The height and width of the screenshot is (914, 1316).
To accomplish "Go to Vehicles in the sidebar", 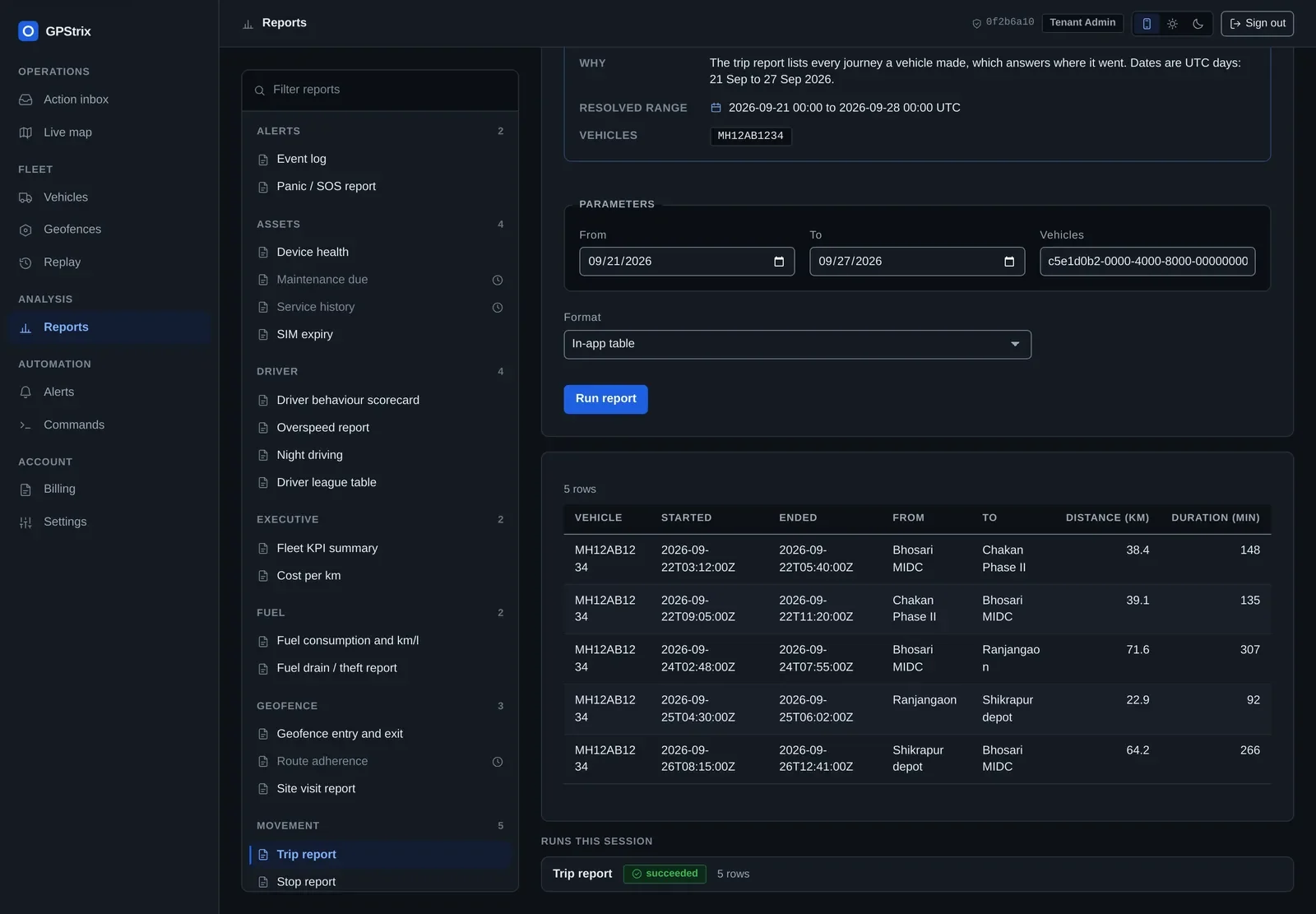I will [x=66, y=197].
